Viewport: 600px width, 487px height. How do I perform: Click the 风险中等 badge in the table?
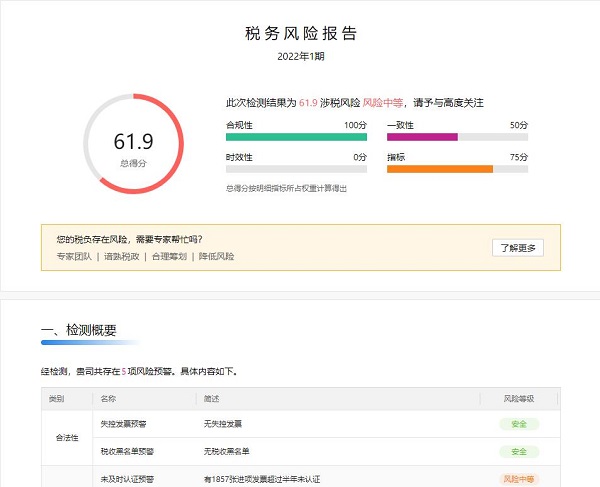tap(519, 478)
